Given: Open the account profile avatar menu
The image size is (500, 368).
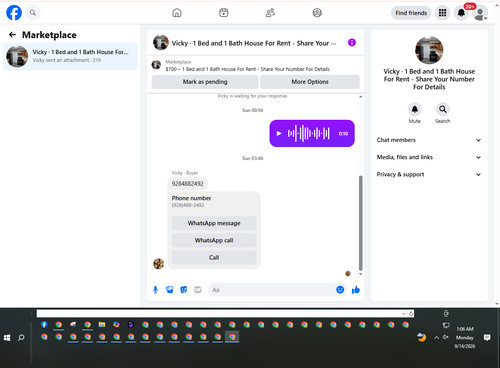Looking at the screenshot, I should tap(480, 13).
